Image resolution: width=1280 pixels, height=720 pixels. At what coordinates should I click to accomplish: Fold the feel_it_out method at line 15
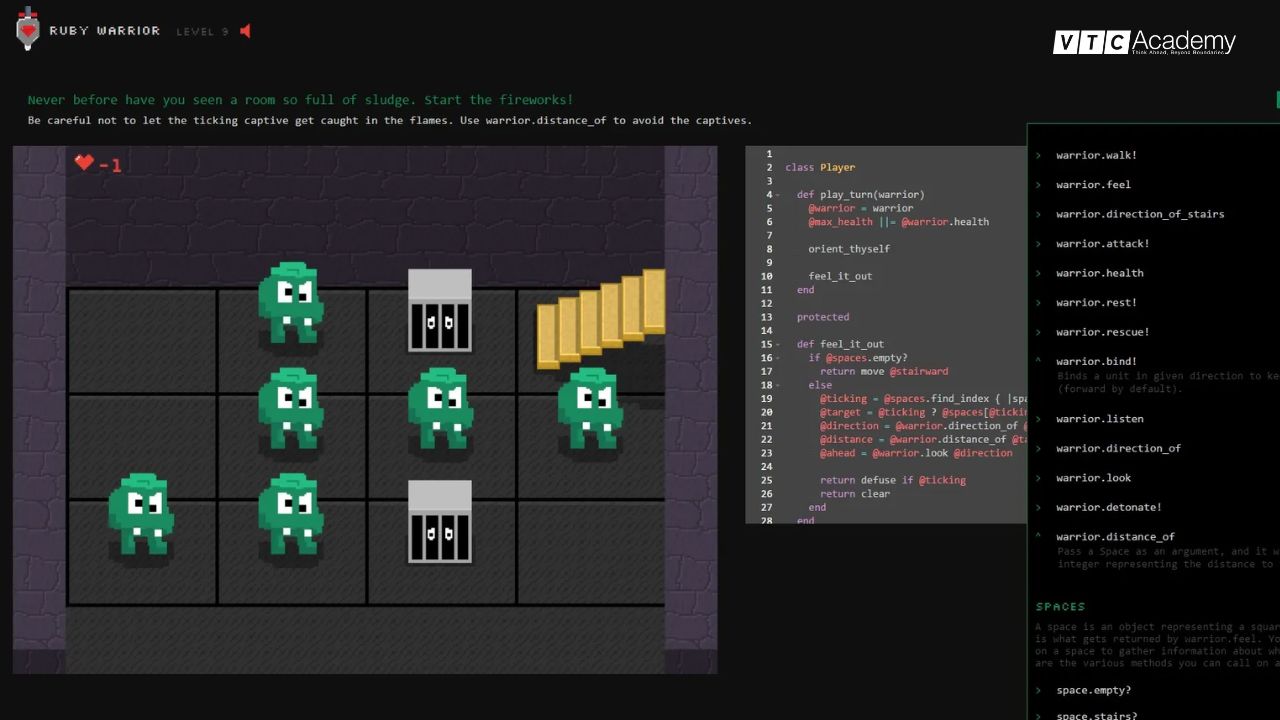[x=778, y=345]
